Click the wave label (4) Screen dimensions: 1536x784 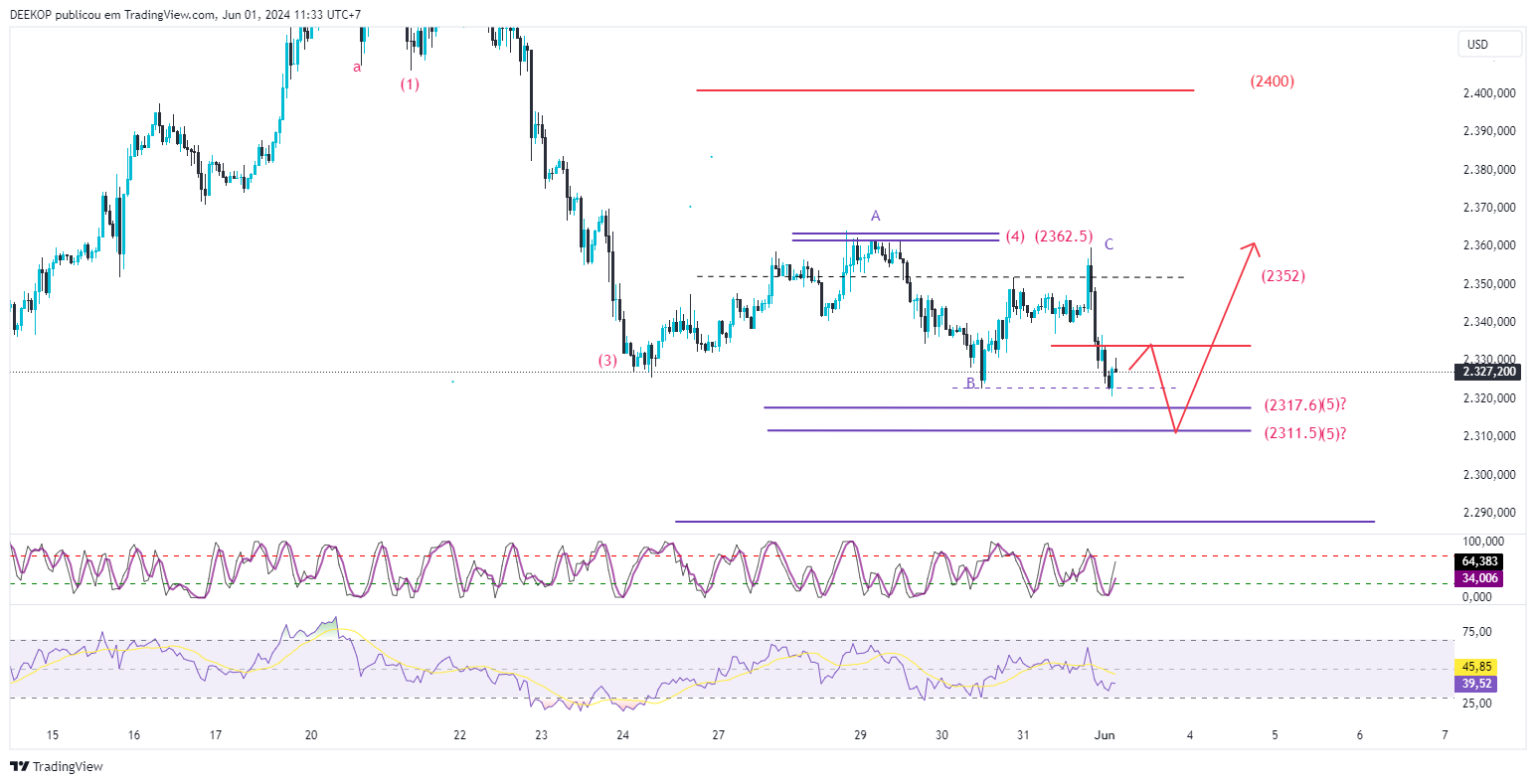point(1014,236)
